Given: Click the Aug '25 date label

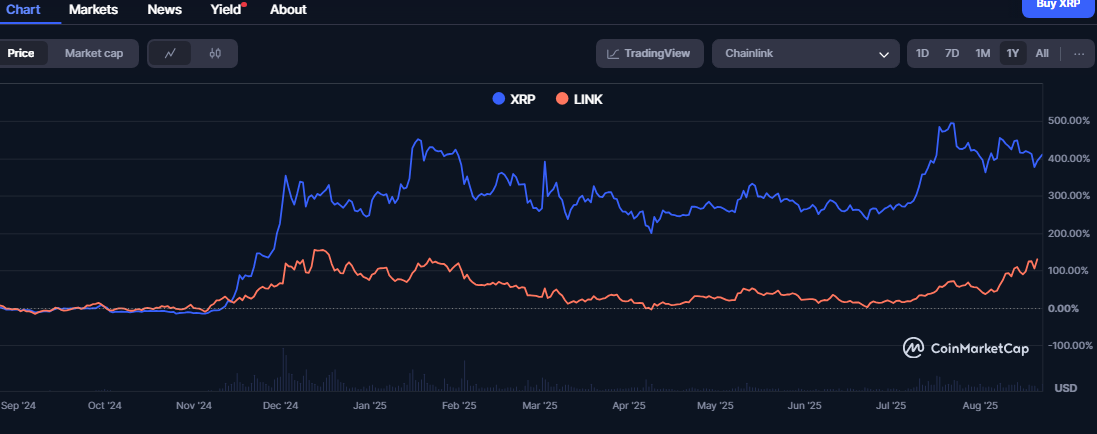Looking at the screenshot, I should coord(981,405).
